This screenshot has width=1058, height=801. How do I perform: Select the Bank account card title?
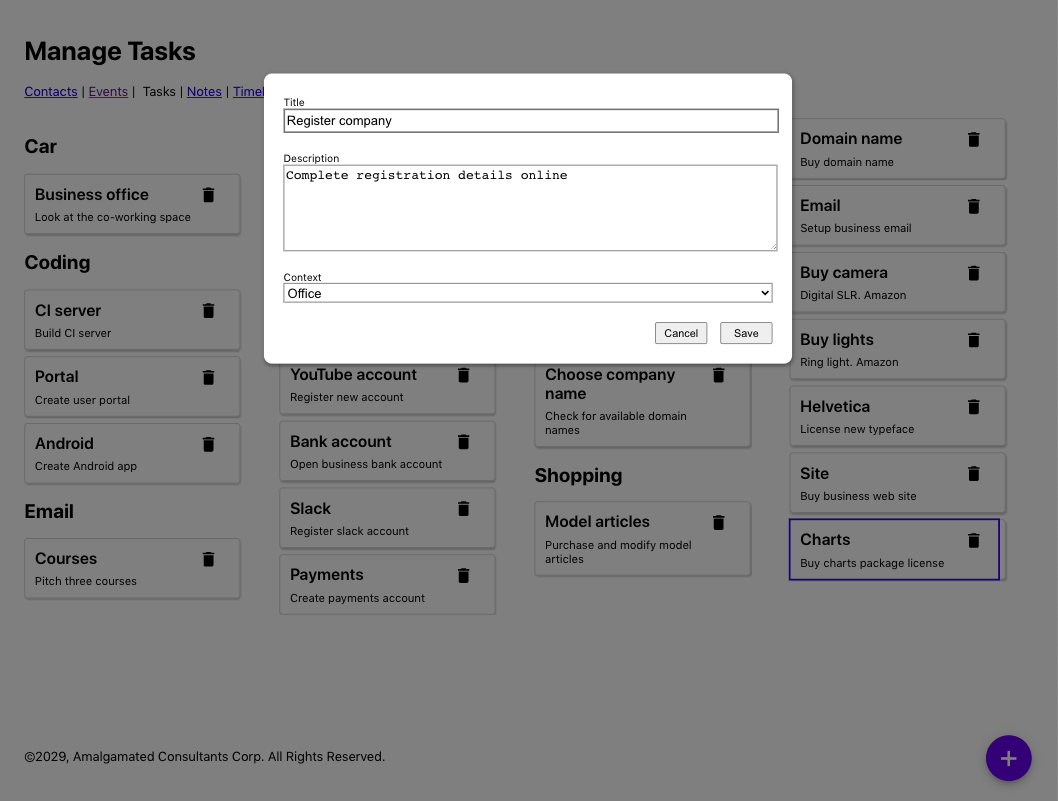click(341, 441)
